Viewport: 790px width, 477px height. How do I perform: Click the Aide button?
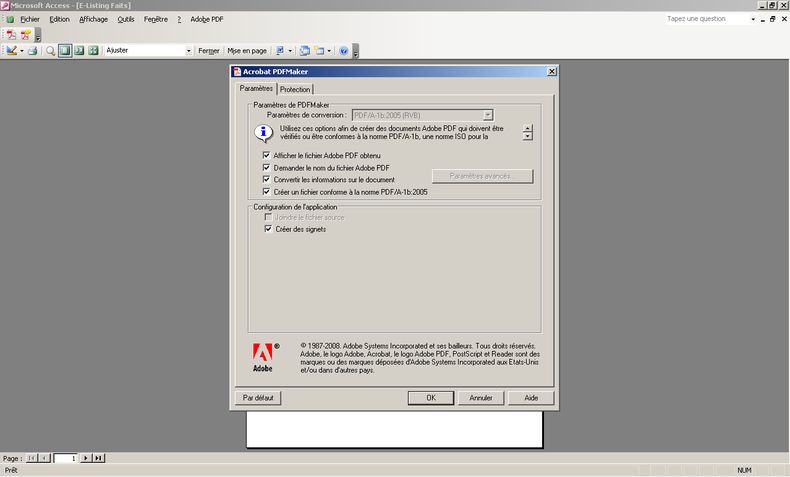point(531,398)
